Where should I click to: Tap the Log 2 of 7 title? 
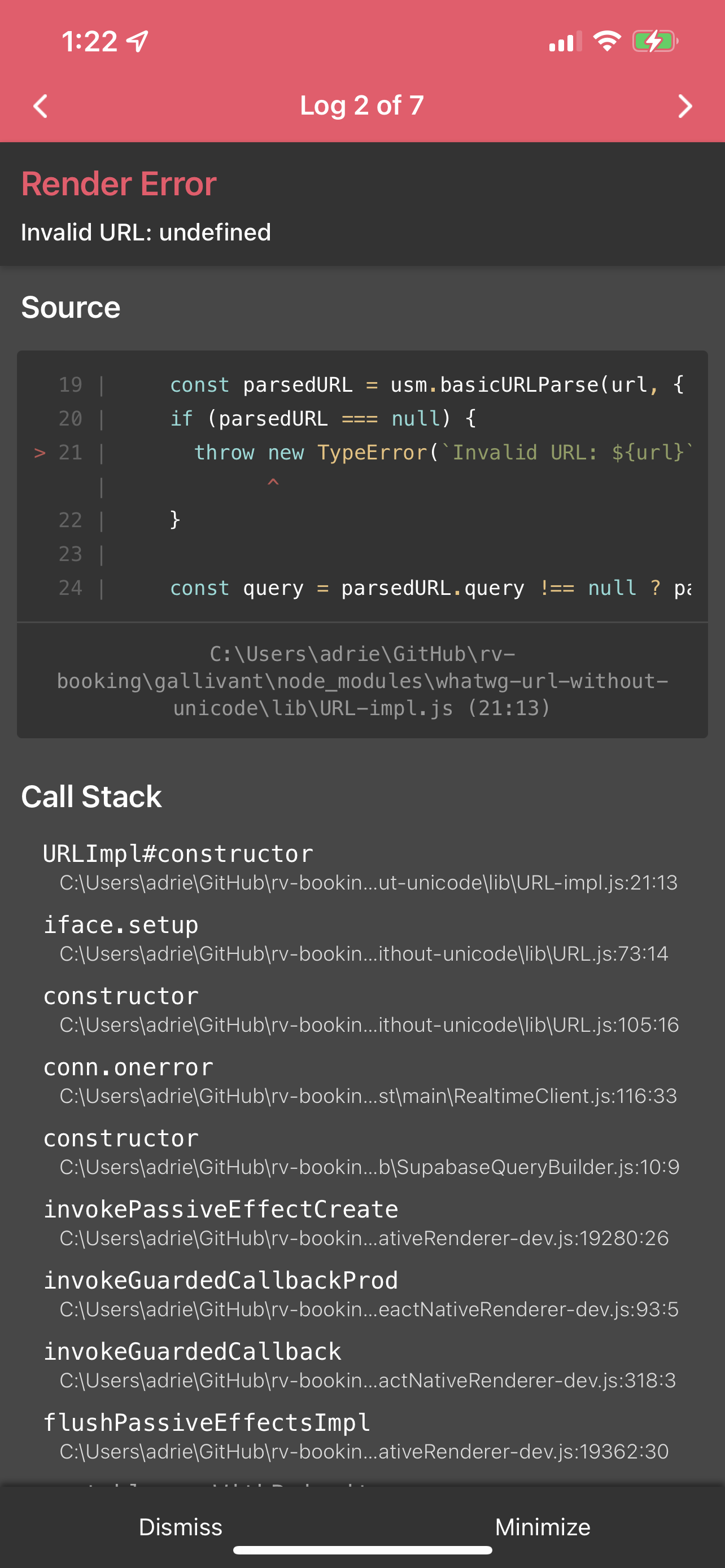[x=362, y=106]
